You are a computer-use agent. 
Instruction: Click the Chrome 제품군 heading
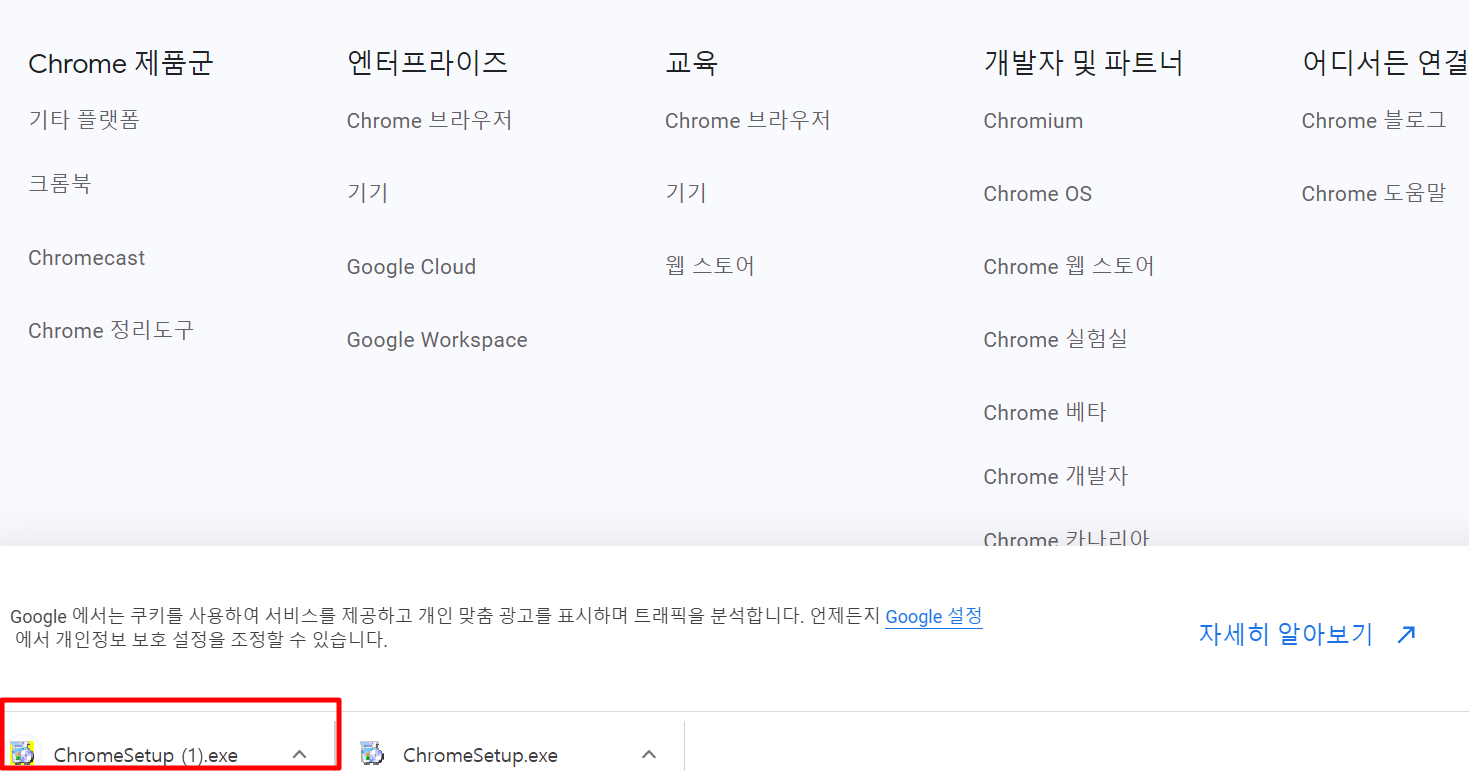(x=121, y=64)
